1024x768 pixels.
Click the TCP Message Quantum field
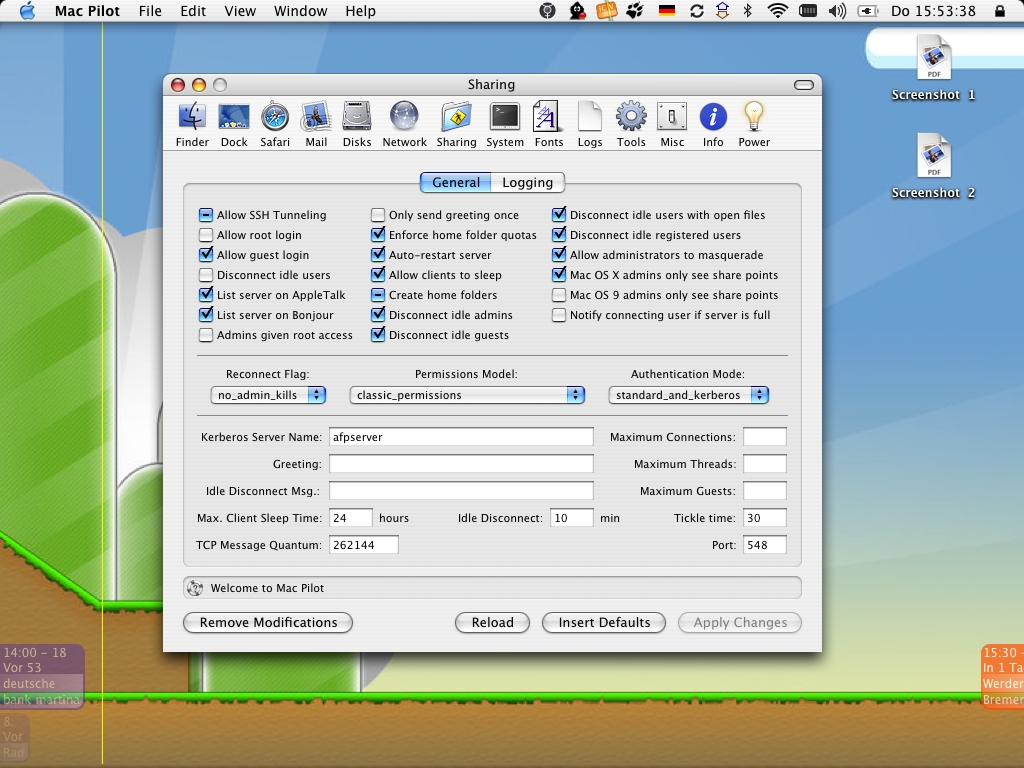(x=364, y=545)
